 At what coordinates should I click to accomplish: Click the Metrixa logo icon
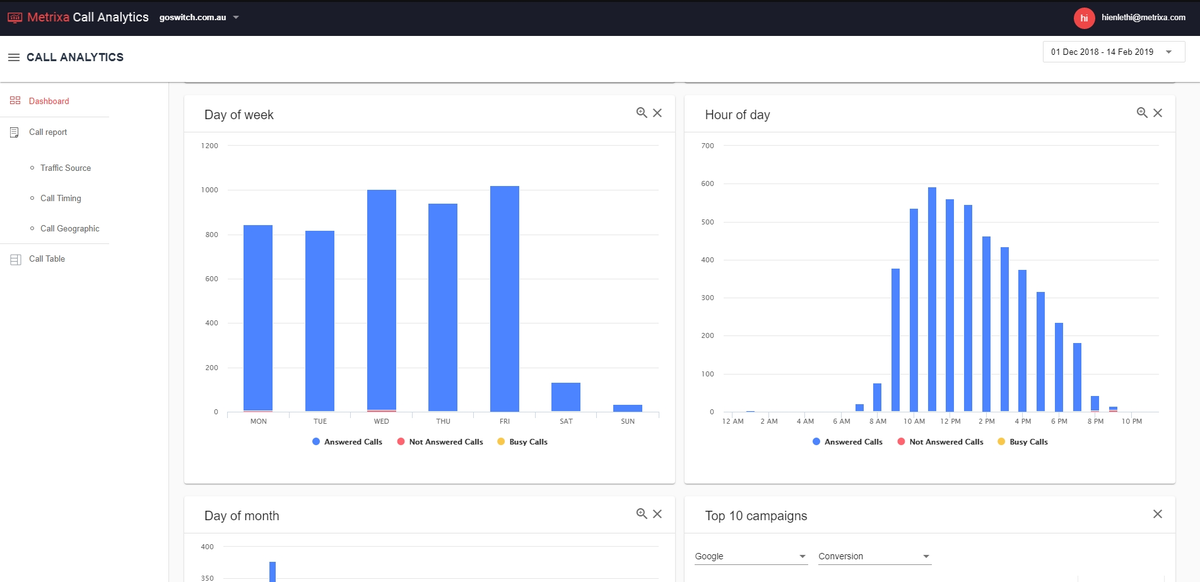click(x=15, y=18)
